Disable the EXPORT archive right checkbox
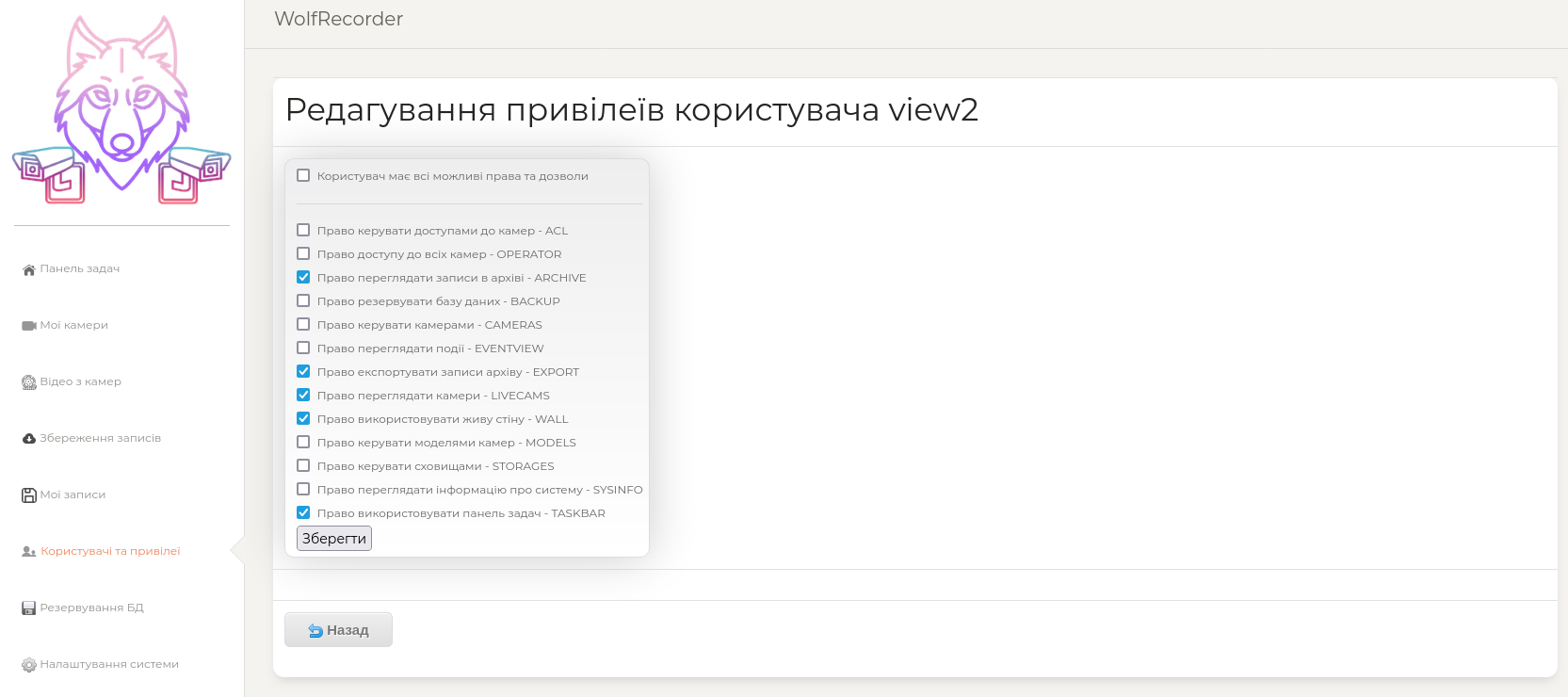The height and width of the screenshot is (697, 1568). coord(303,371)
